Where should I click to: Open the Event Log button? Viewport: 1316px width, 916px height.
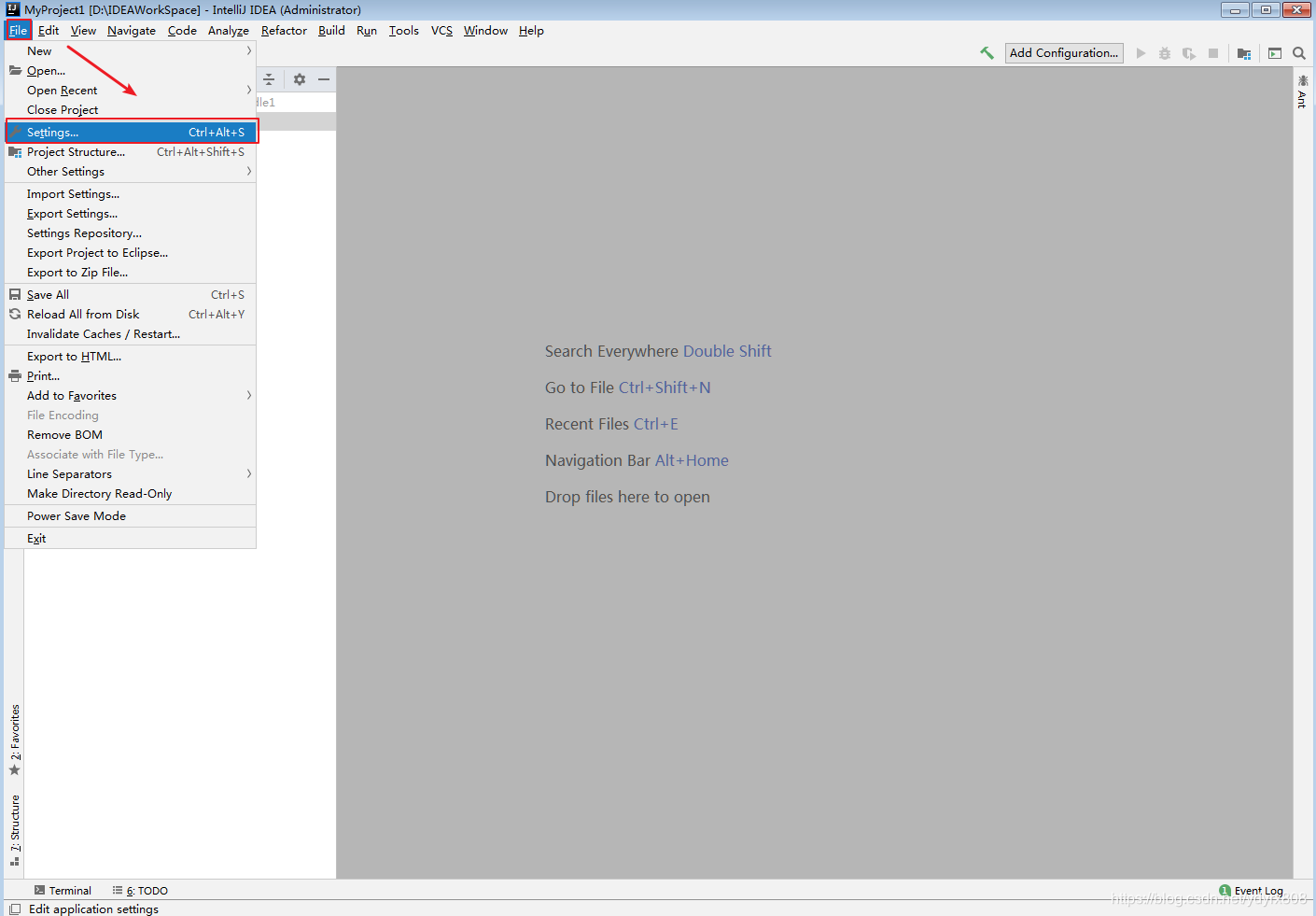[1252, 890]
